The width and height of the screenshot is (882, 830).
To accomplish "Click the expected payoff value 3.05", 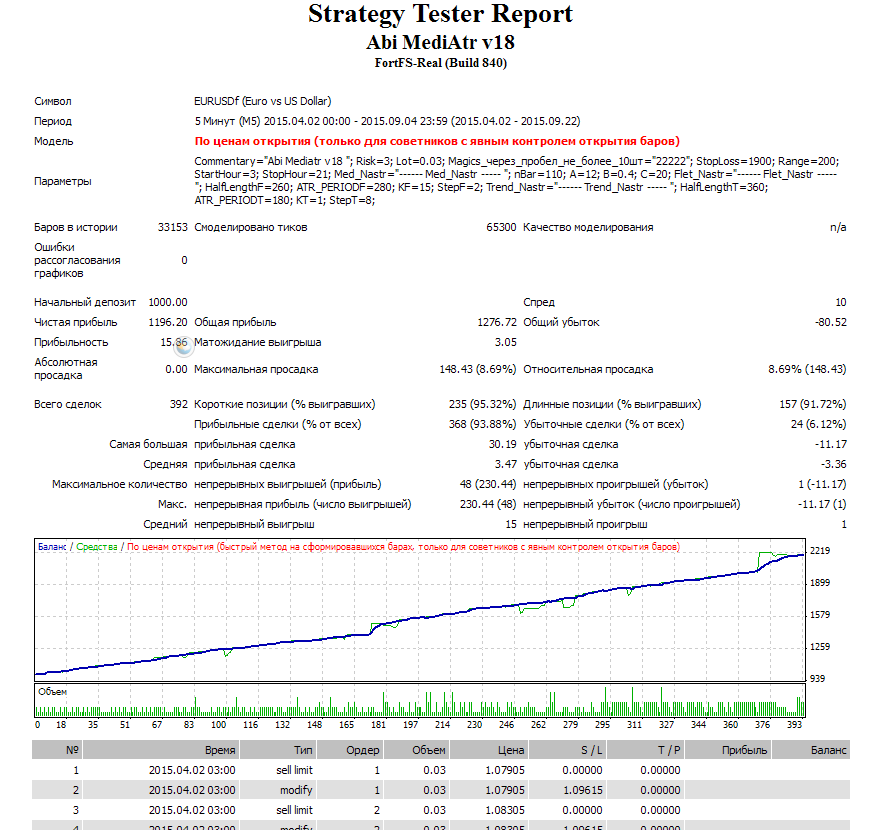I will click(x=506, y=342).
